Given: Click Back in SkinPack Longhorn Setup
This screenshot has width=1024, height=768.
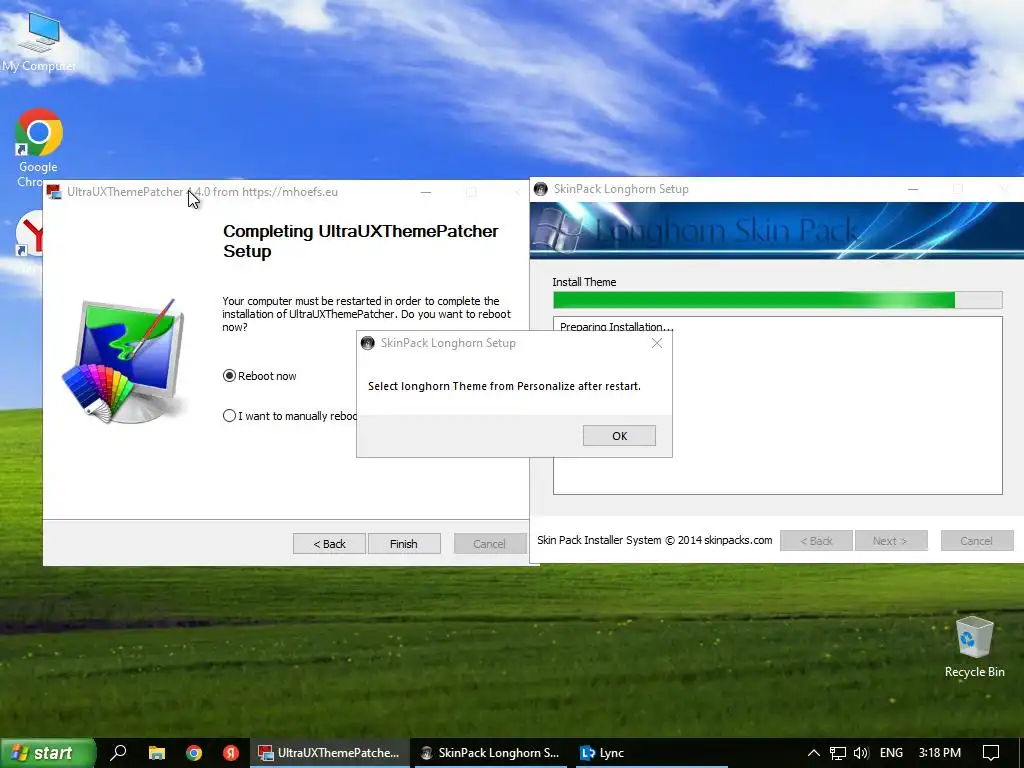Looking at the screenshot, I should coord(816,541).
